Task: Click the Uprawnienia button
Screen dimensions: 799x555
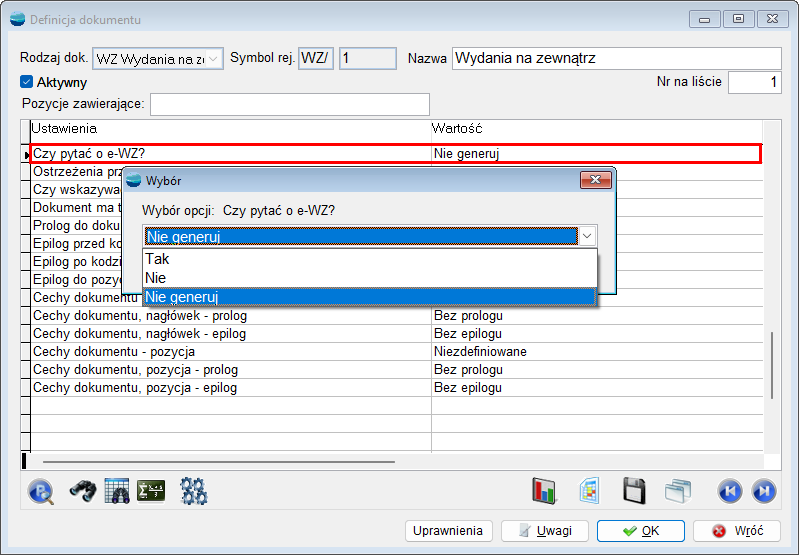Action: click(449, 531)
